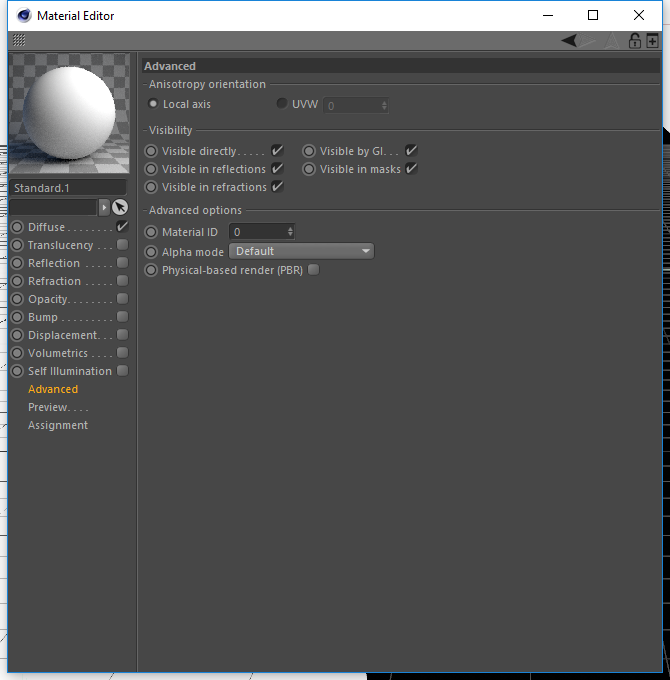Click the new window plus icon
This screenshot has height=680, width=670.
652,41
